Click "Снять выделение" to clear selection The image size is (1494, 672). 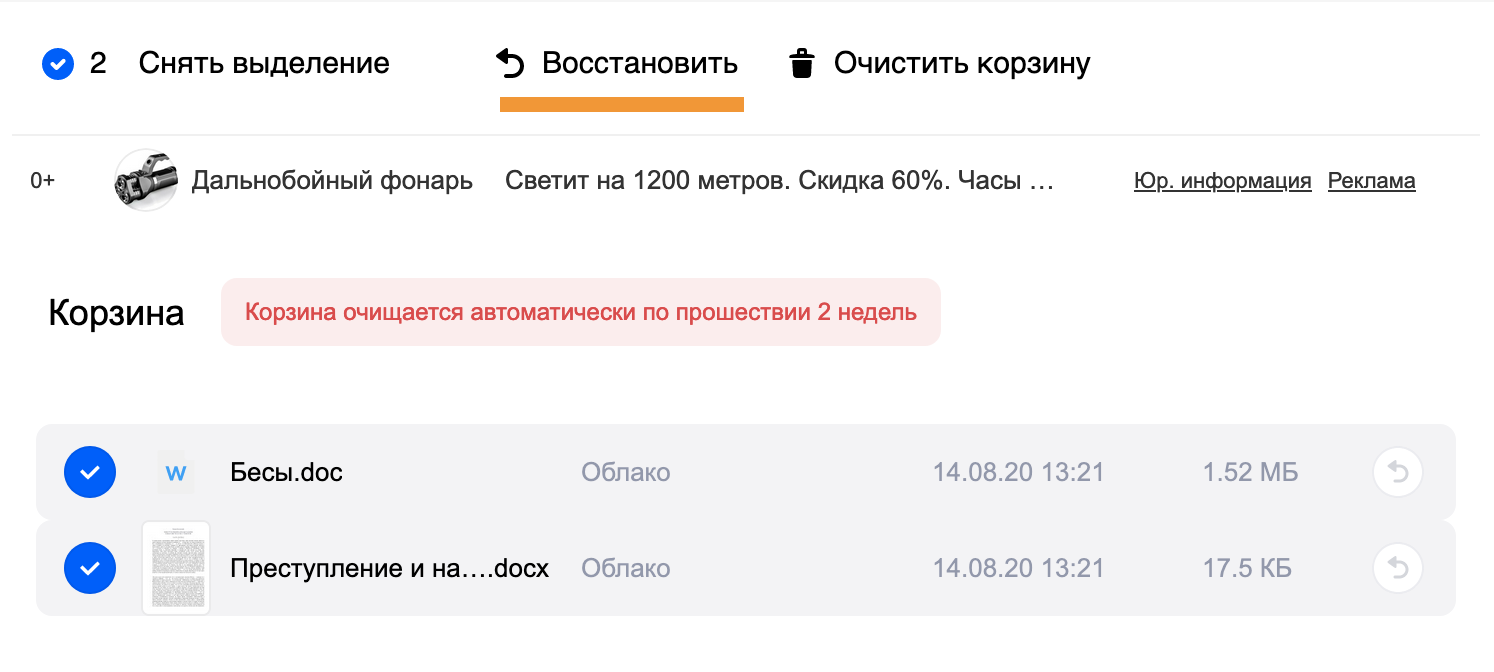[264, 64]
